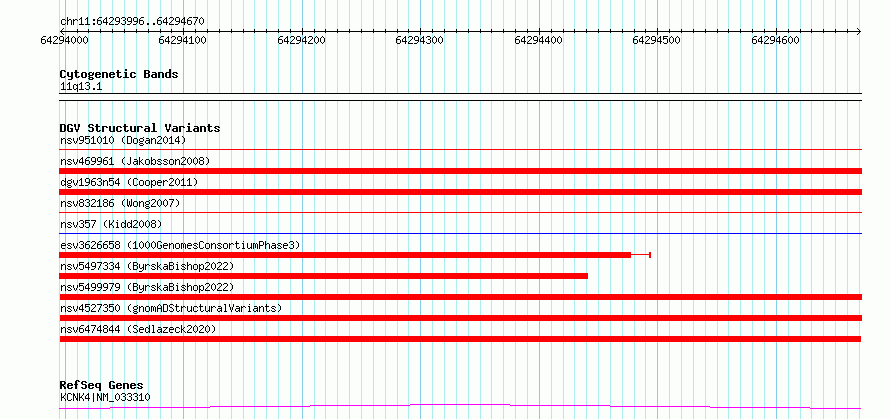Click the nsv5497334 (ByrskaBishop2022) label

[147, 266]
